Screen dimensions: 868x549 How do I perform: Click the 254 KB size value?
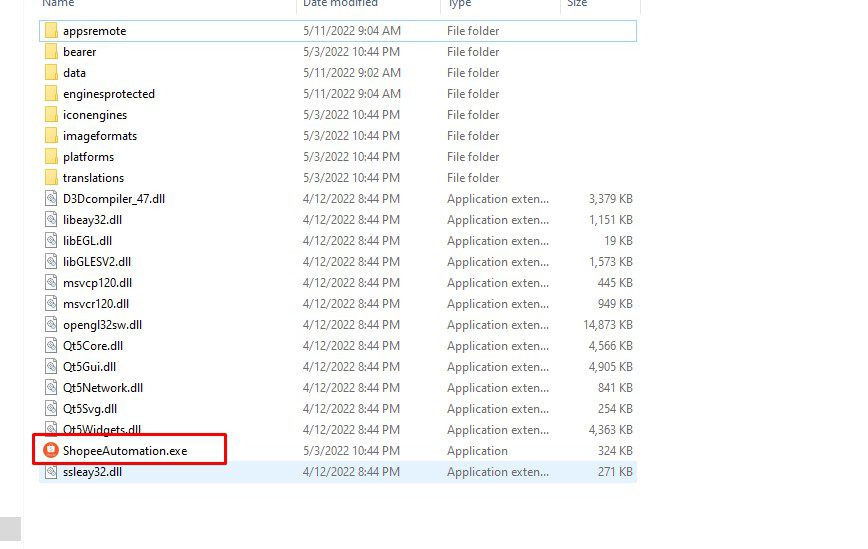click(x=615, y=409)
